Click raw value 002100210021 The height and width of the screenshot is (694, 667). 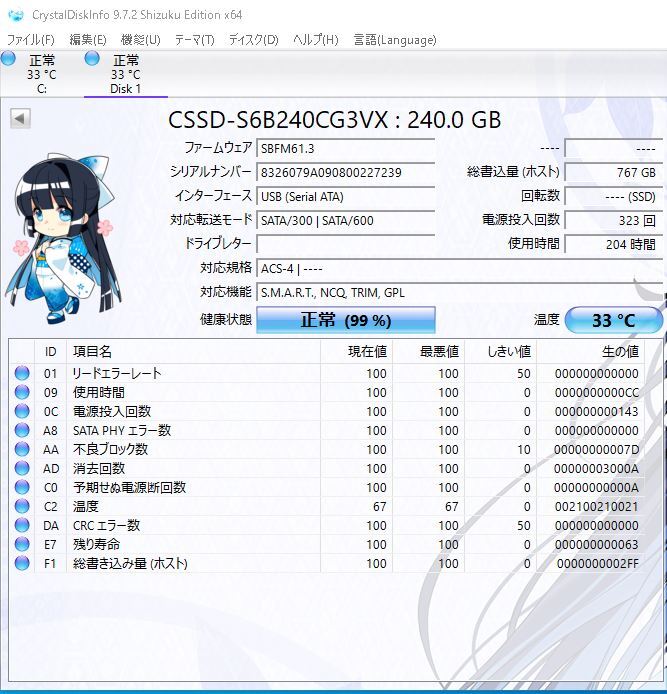coord(597,506)
